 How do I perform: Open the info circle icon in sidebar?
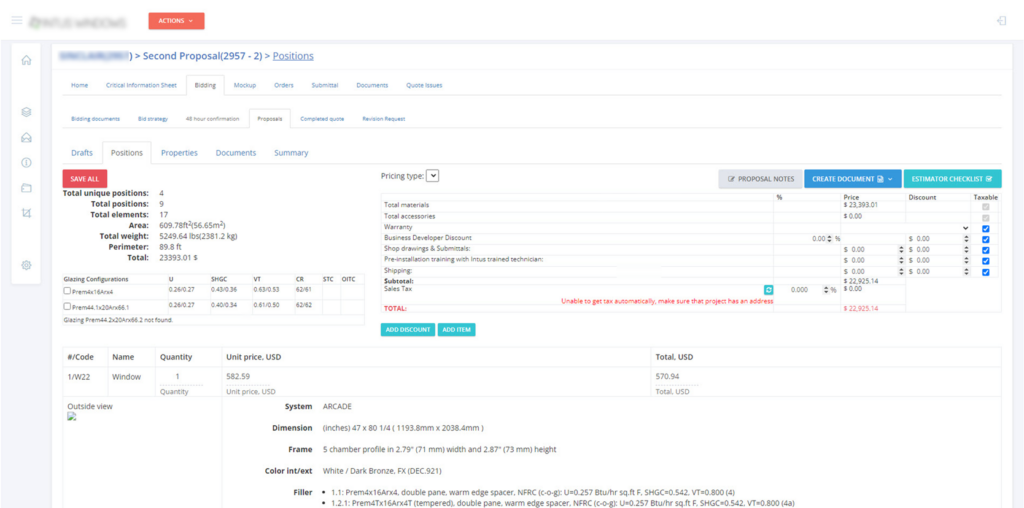pyautogui.click(x=26, y=162)
